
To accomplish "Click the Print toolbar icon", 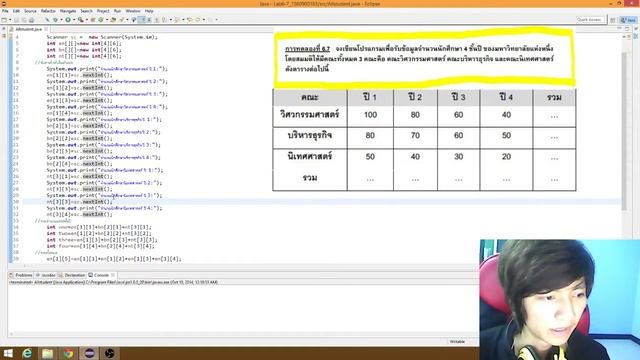I will (x=31, y=20).
